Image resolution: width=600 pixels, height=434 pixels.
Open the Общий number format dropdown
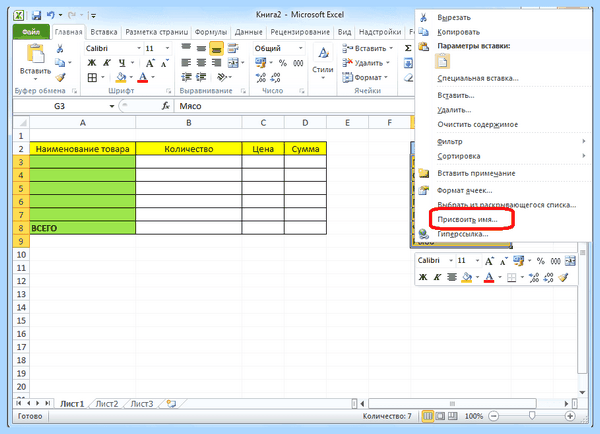pos(300,49)
